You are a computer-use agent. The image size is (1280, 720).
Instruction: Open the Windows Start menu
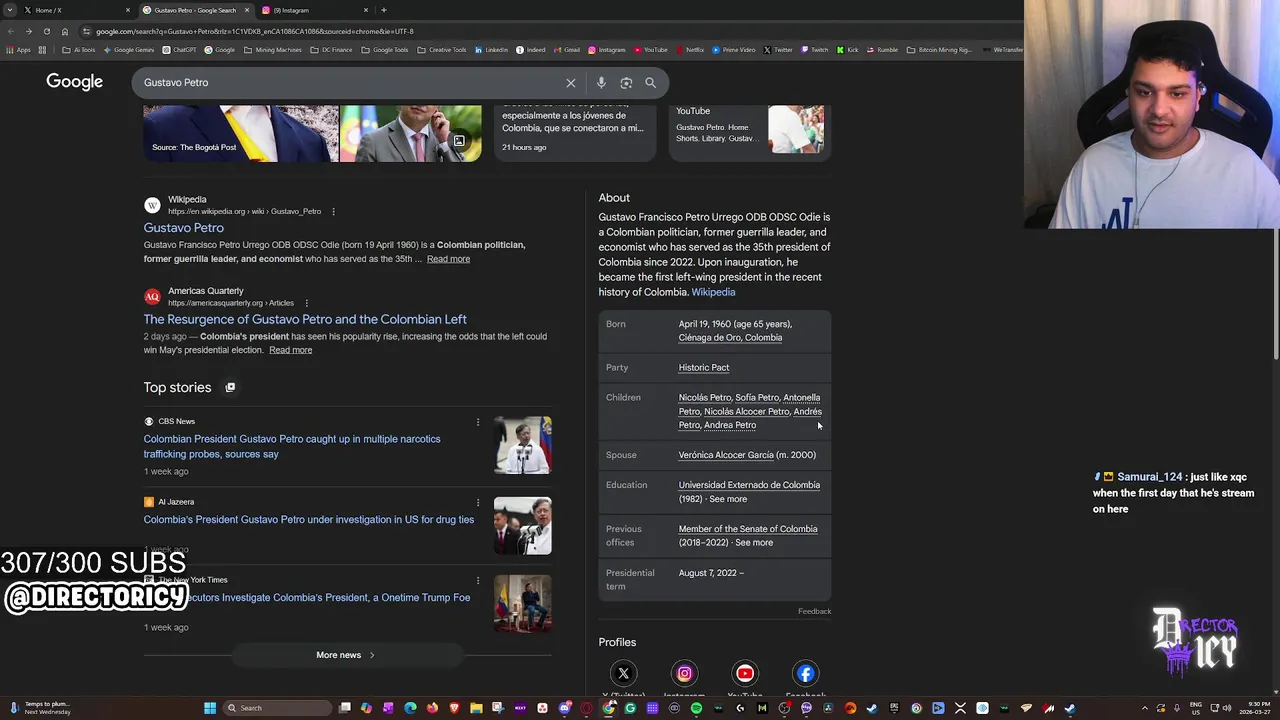tap(210, 708)
